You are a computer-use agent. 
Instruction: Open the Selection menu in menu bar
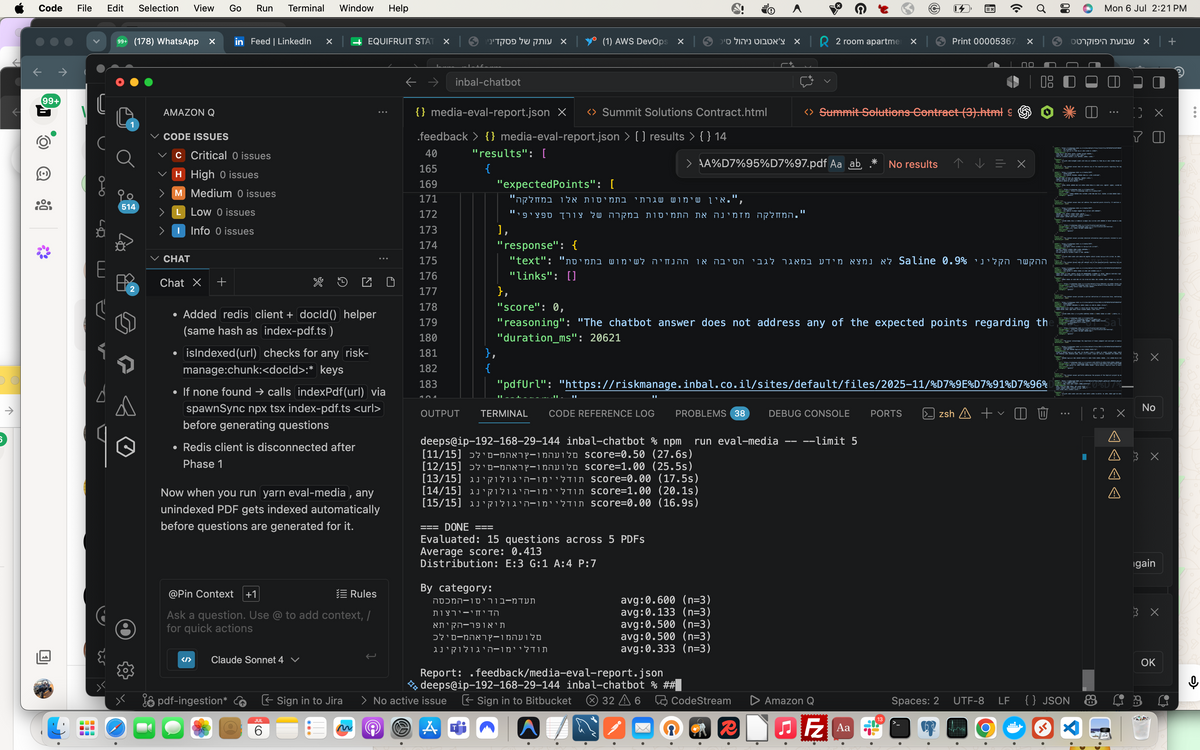[159, 8]
